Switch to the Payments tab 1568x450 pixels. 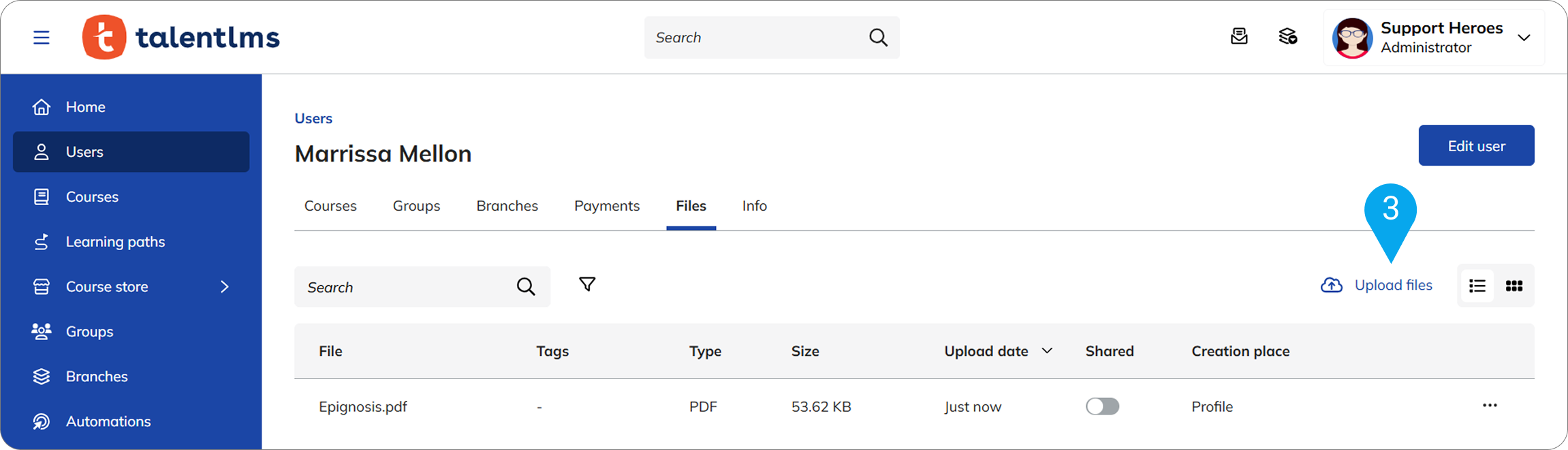[x=606, y=205]
